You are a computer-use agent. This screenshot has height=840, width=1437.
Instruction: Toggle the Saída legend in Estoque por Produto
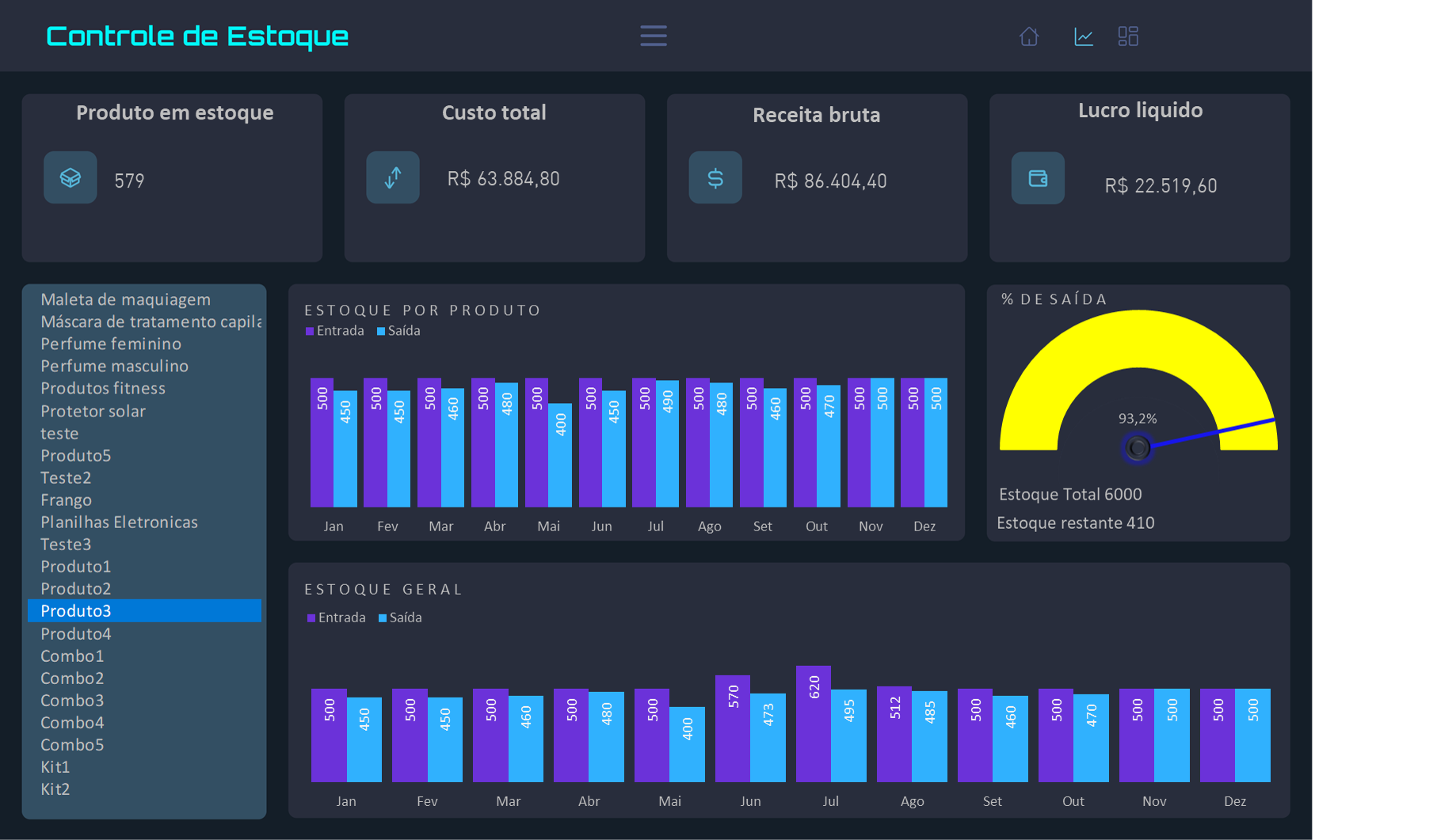click(x=398, y=331)
